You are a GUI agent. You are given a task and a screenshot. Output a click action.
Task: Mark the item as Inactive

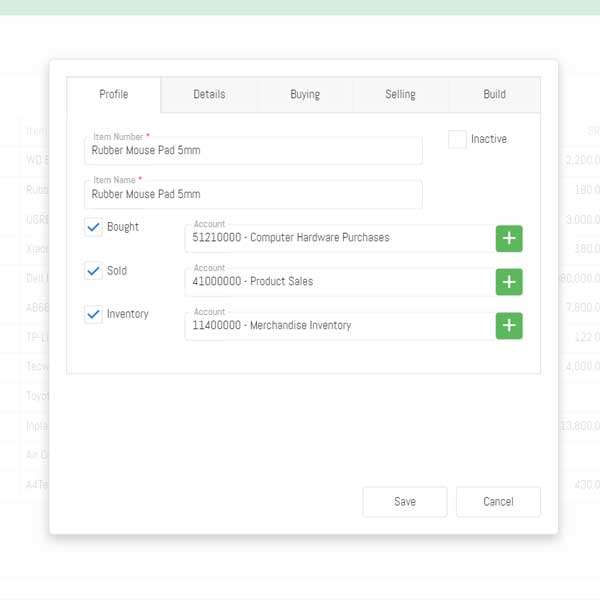coord(457,139)
